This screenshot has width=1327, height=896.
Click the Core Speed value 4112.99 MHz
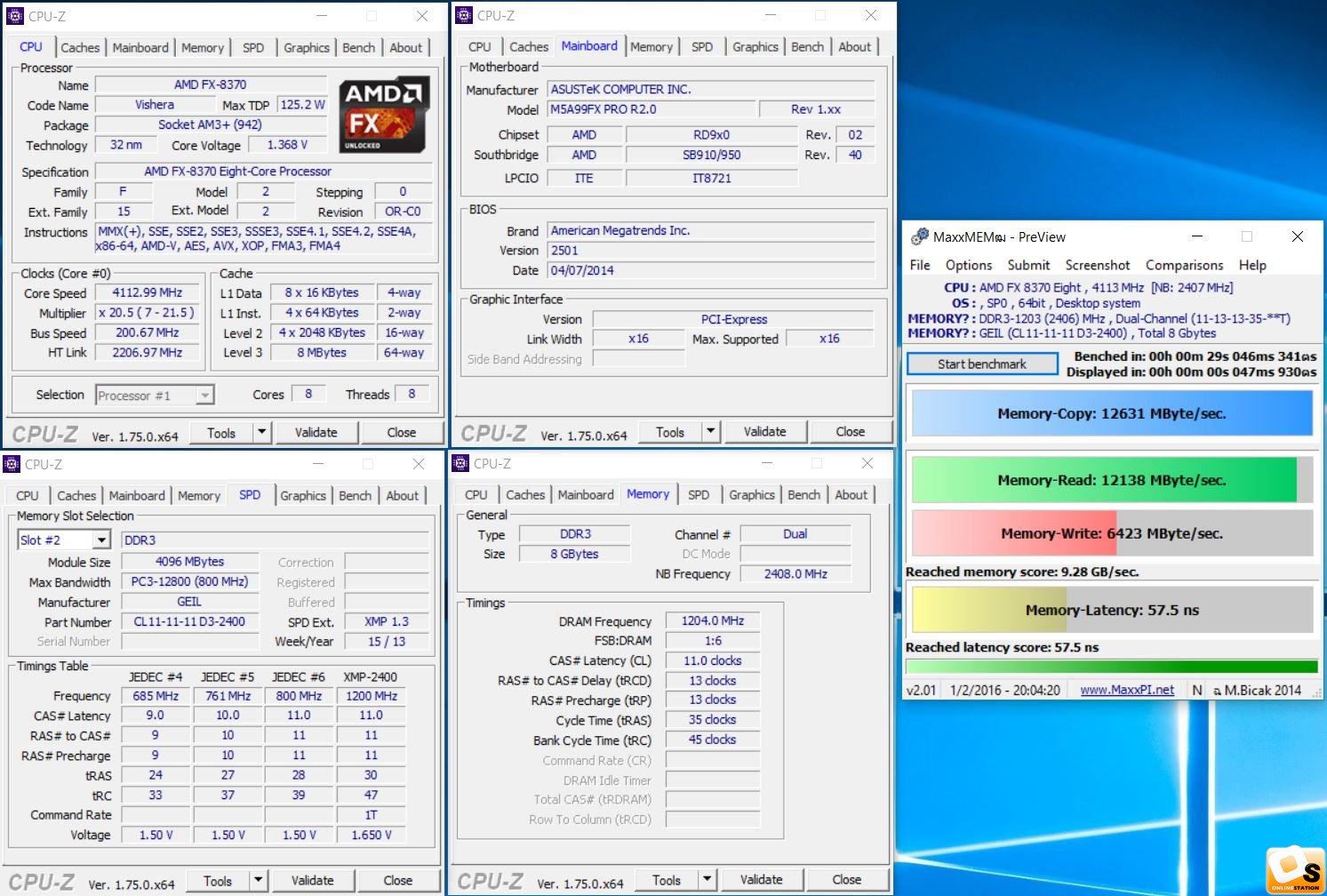pyautogui.click(x=148, y=292)
